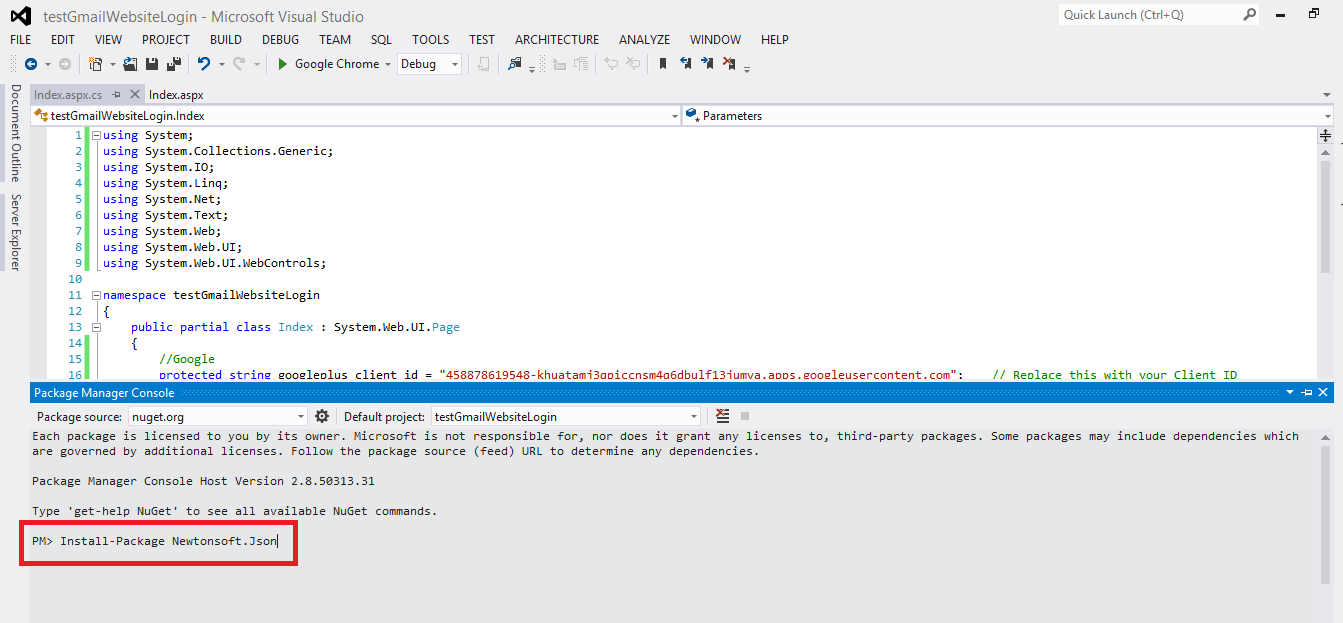1343x623 pixels.
Task: Open the HELP menu
Action: (775, 40)
